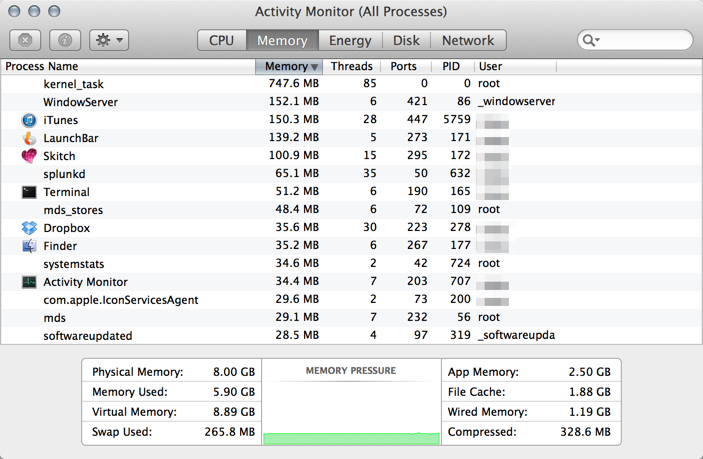Sort by the PID column
Image resolution: width=703 pixels, height=459 pixels.
(x=452, y=66)
